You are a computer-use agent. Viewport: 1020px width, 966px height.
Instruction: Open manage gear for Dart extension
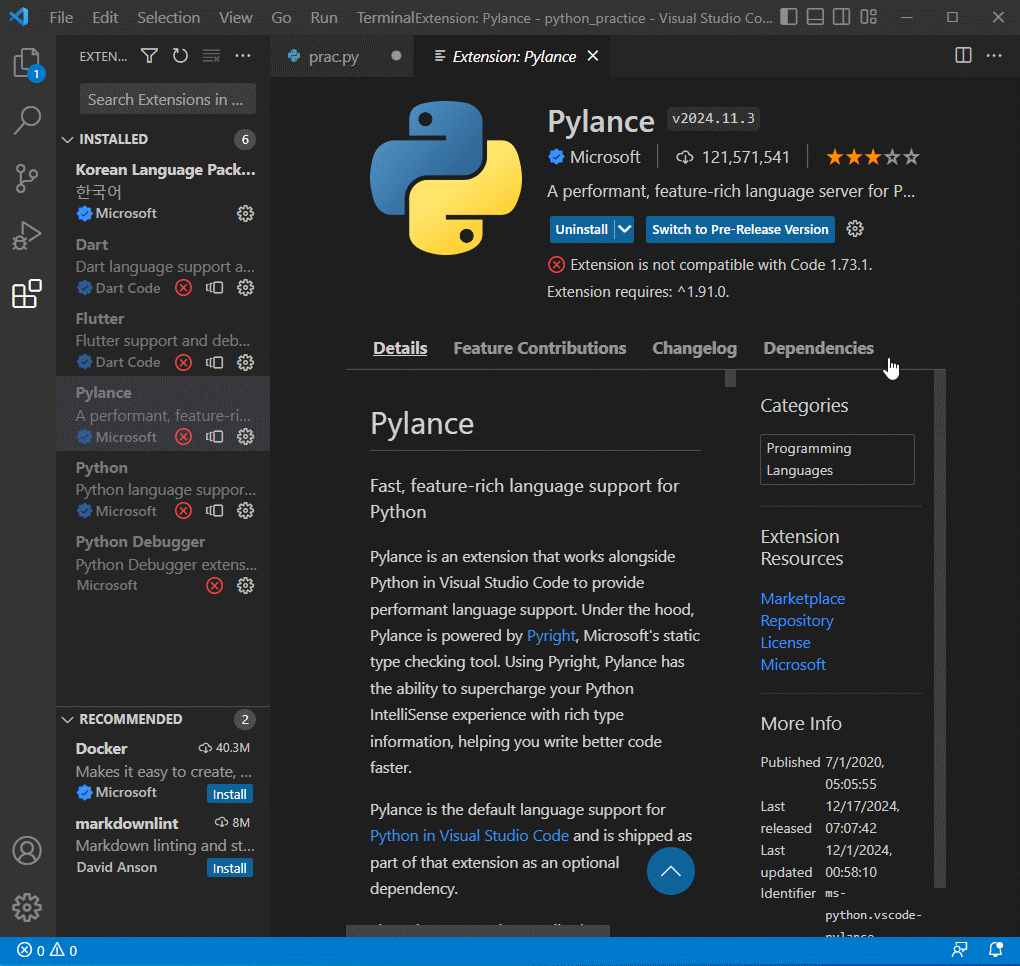coord(245,288)
